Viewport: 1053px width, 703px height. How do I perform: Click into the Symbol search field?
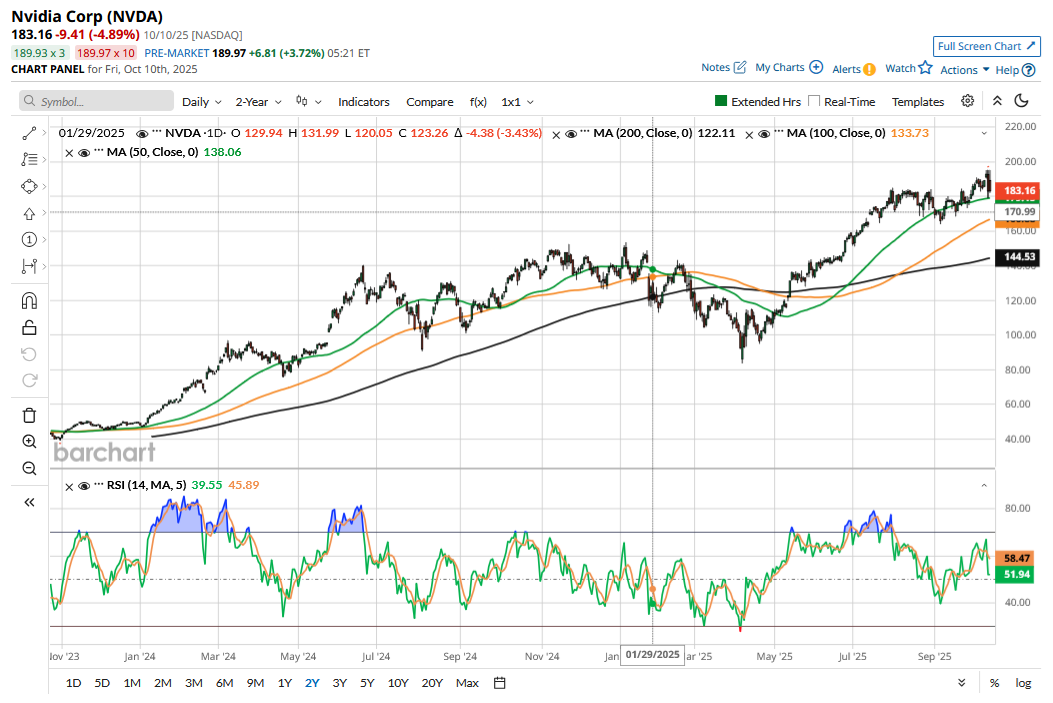coord(96,102)
